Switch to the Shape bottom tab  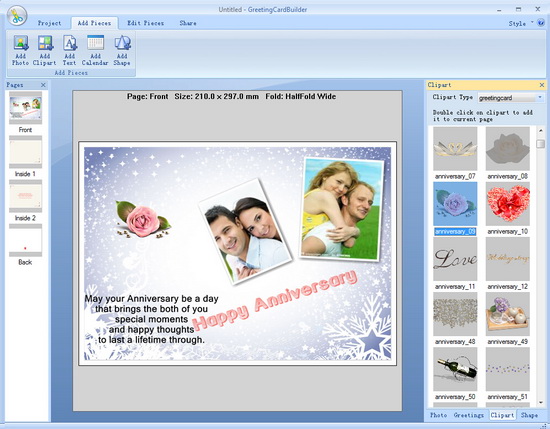(529, 415)
